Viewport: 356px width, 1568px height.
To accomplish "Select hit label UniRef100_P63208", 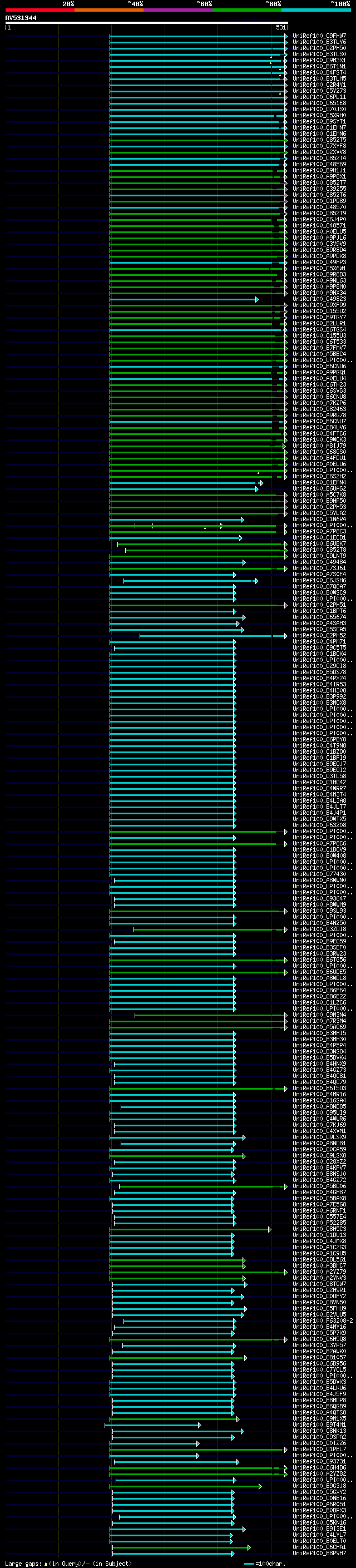I will click(319, 825).
